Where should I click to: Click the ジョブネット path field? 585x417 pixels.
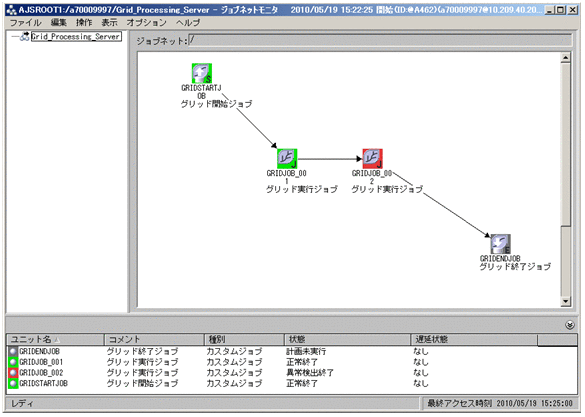click(380, 40)
